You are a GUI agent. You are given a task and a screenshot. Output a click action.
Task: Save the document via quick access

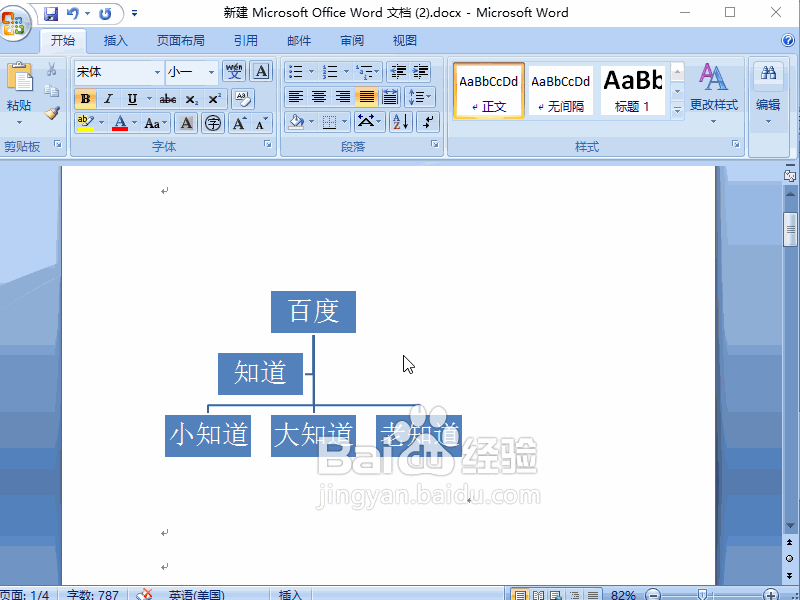[51, 13]
